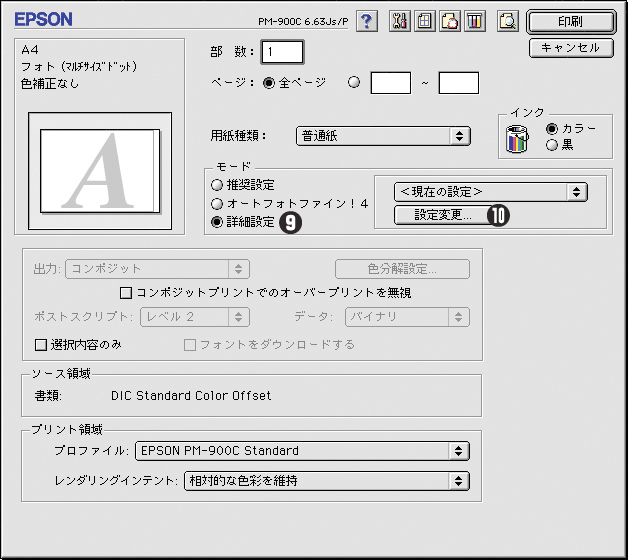Open the background print clock icon
Screen dimensions: 628x560
(x=450, y=21)
